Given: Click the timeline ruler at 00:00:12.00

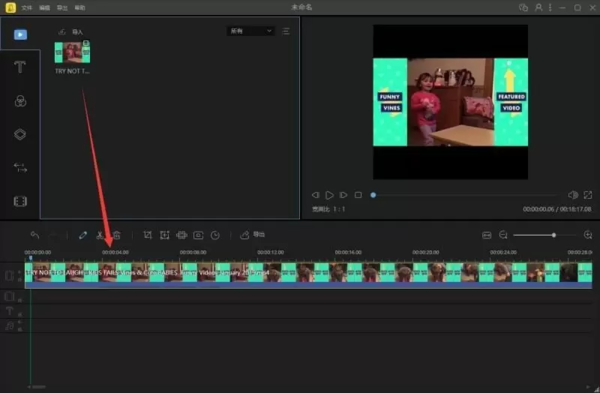Looking at the screenshot, I should pos(271,252).
